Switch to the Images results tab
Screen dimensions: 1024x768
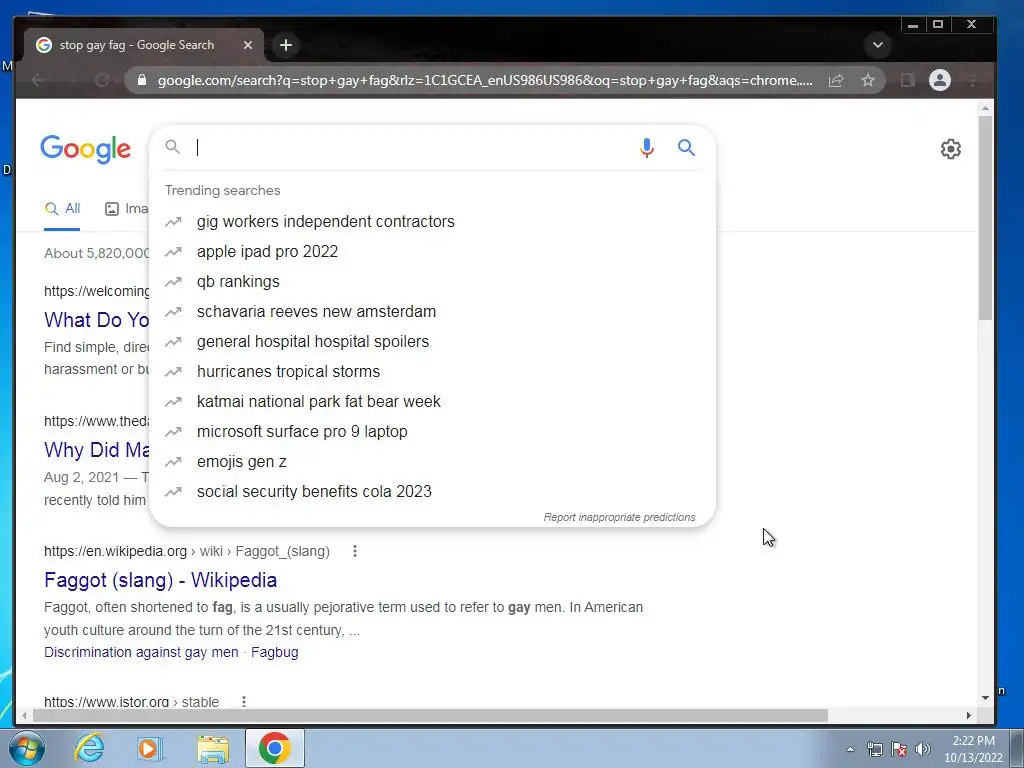[x=127, y=209]
